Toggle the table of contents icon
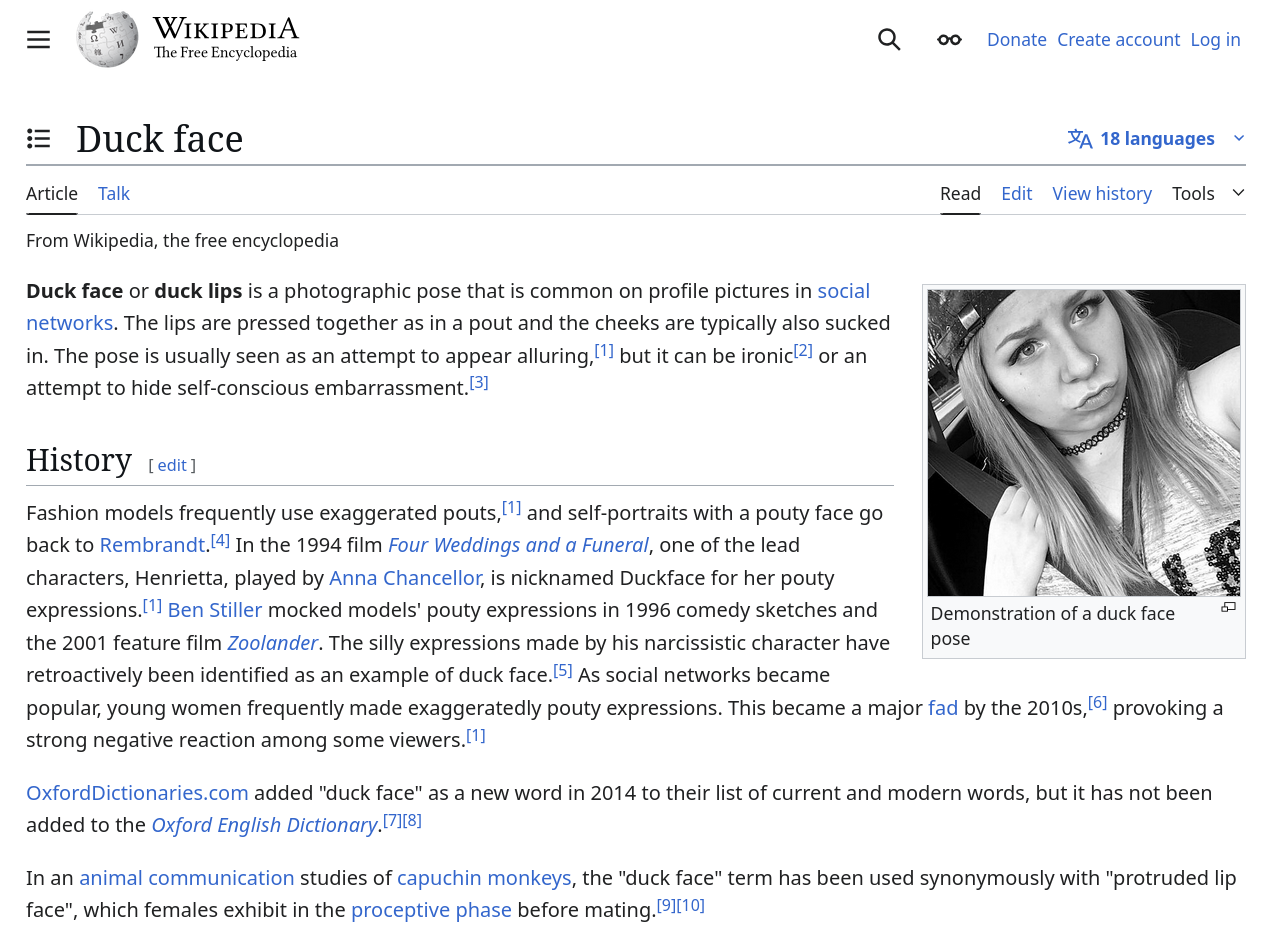Screen dimensions: 1266x948 click(x=38, y=138)
